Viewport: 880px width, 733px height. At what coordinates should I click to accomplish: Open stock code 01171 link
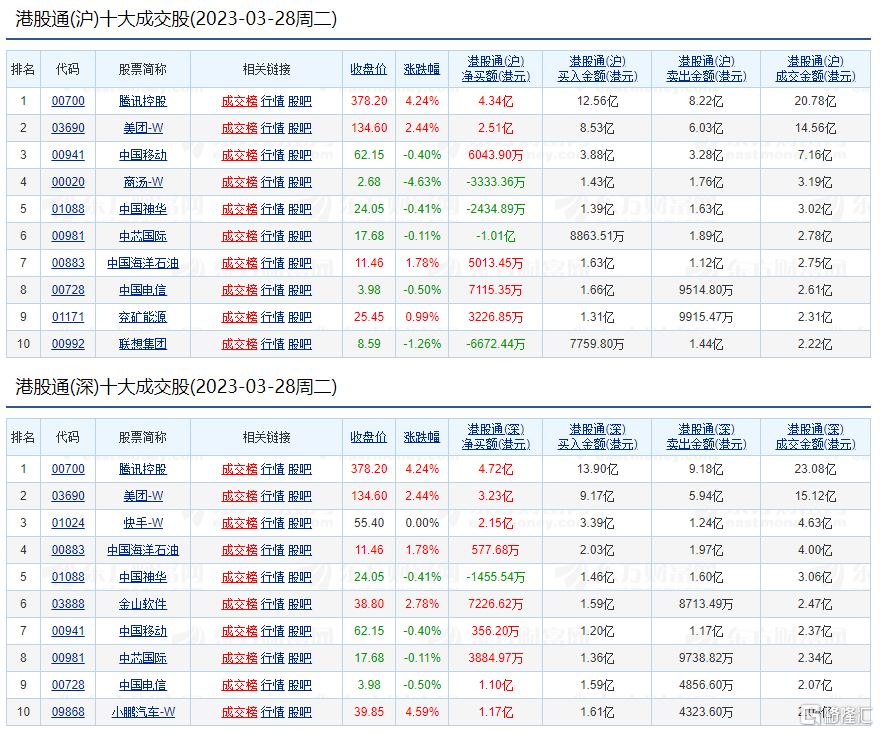68,317
